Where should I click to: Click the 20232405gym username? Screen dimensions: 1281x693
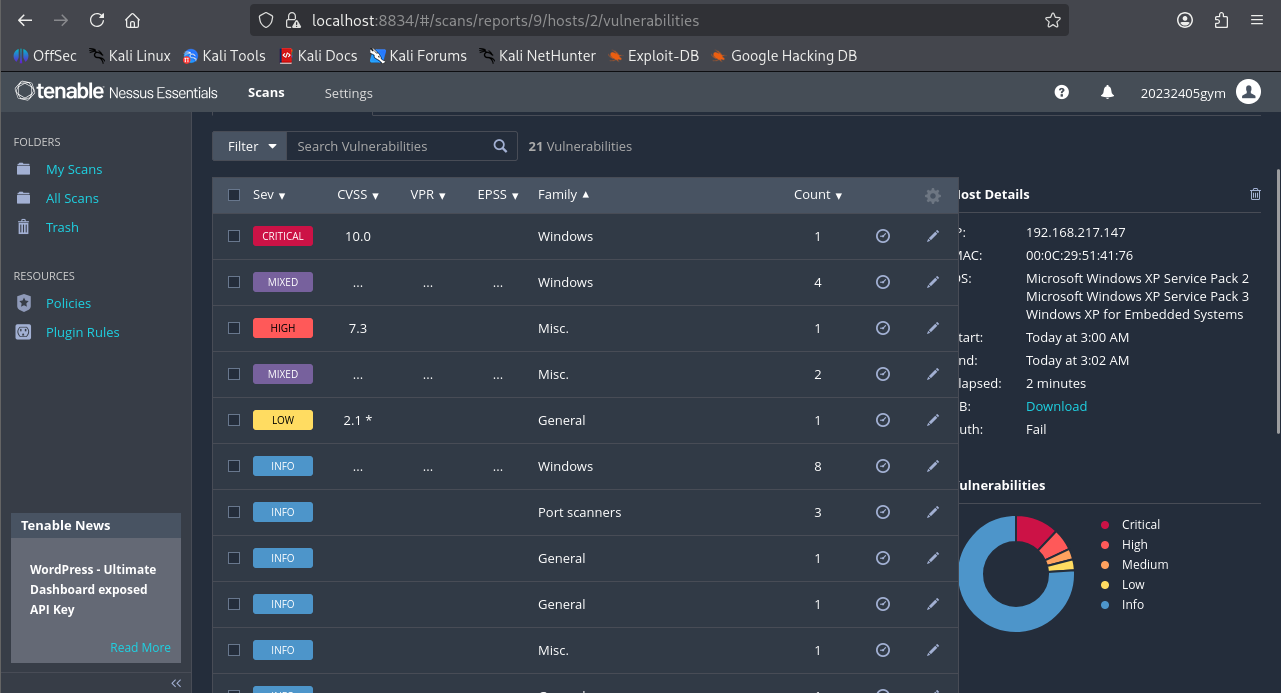(x=1183, y=93)
